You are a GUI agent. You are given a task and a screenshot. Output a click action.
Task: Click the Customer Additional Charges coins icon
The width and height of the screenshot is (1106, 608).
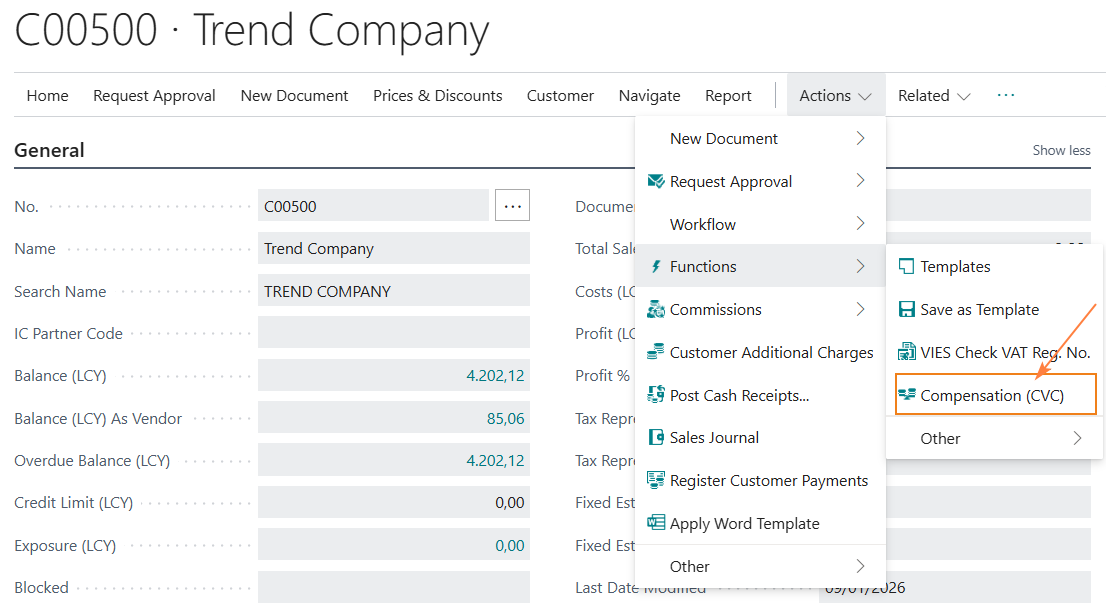pos(656,352)
